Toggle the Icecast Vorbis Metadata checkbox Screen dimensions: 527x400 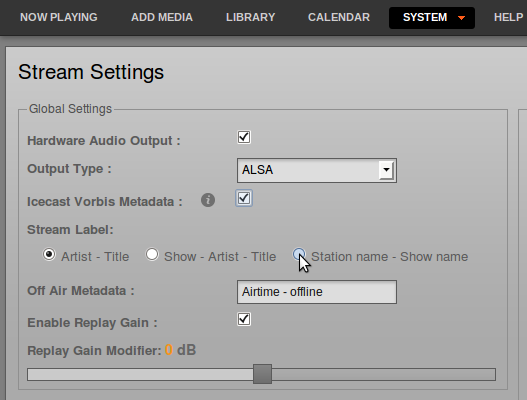tap(244, 198)
